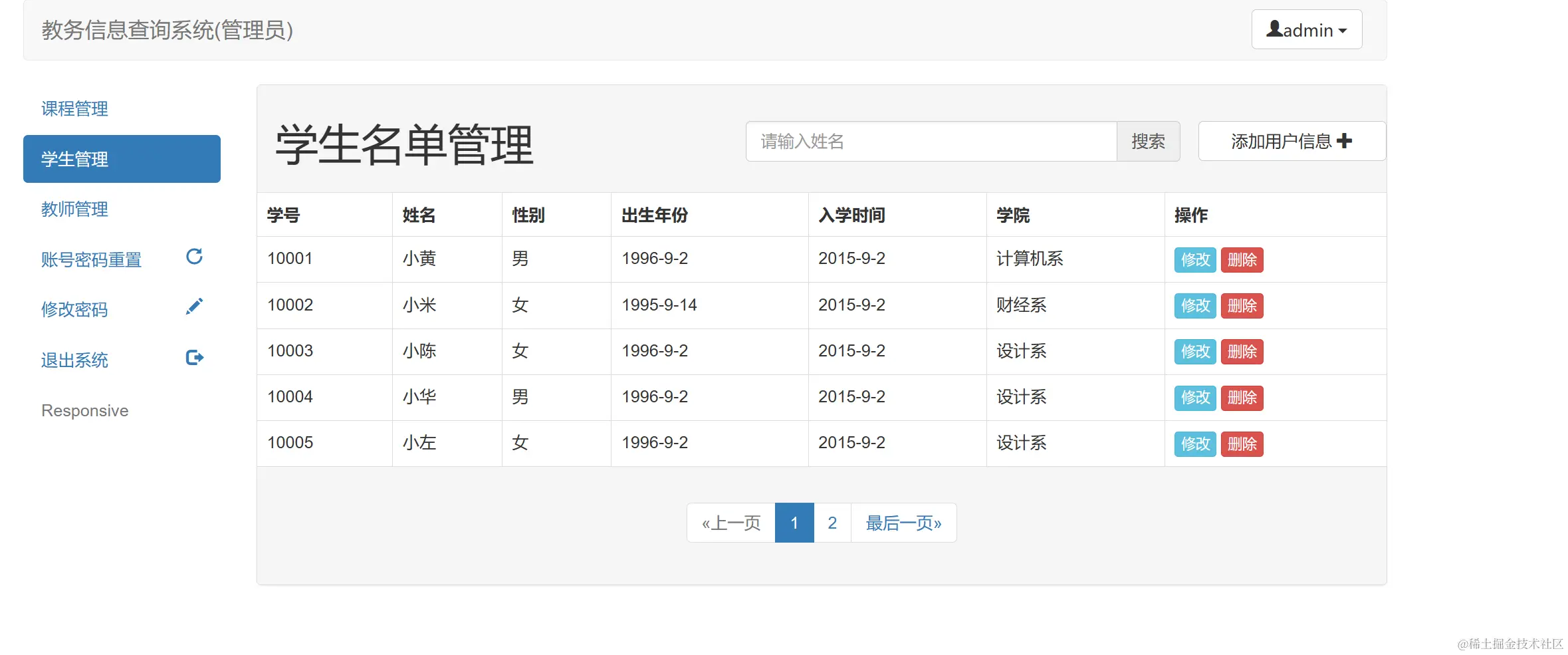Click the 上一页 pagination link
1568x655 pixels.
coord(730,523)
